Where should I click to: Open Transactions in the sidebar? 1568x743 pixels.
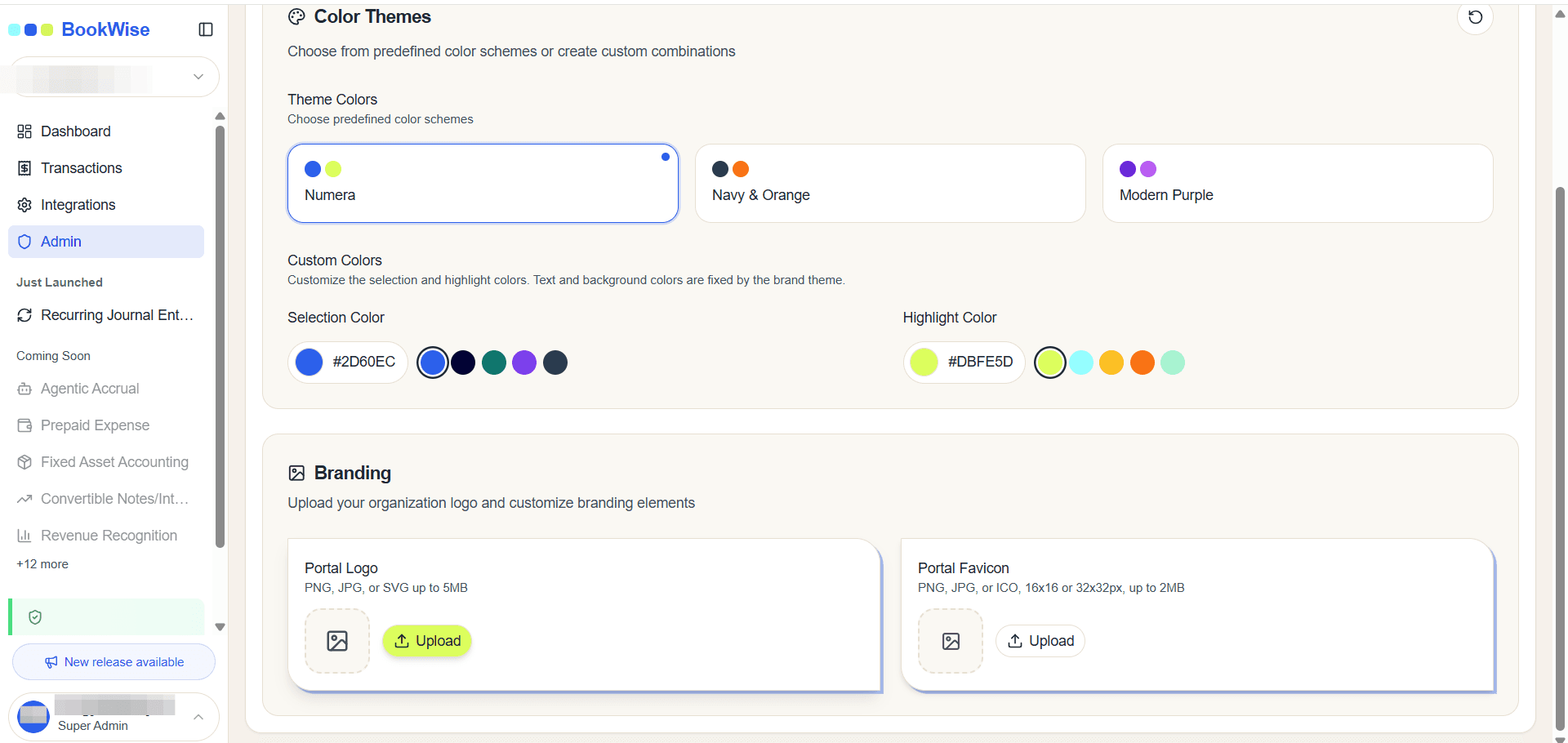pyautogui.click(x=106, y=168)
